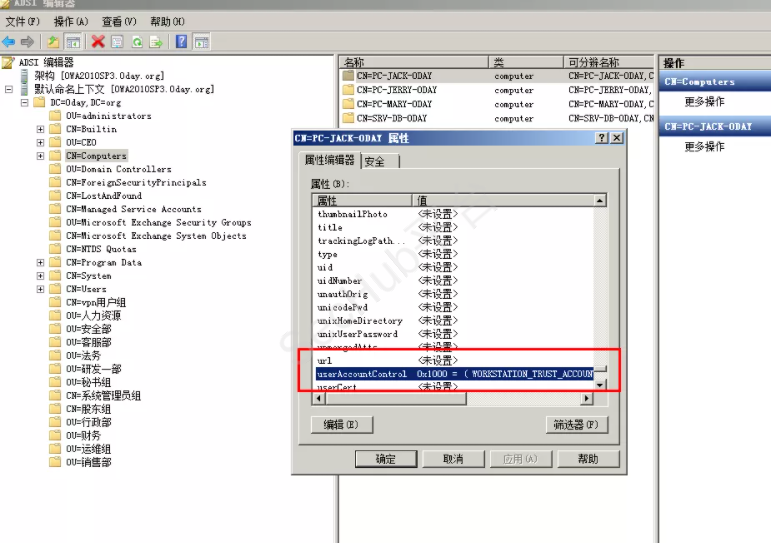
Task: Click the Properties toolbar icon
Action: [x=116, y=41]
